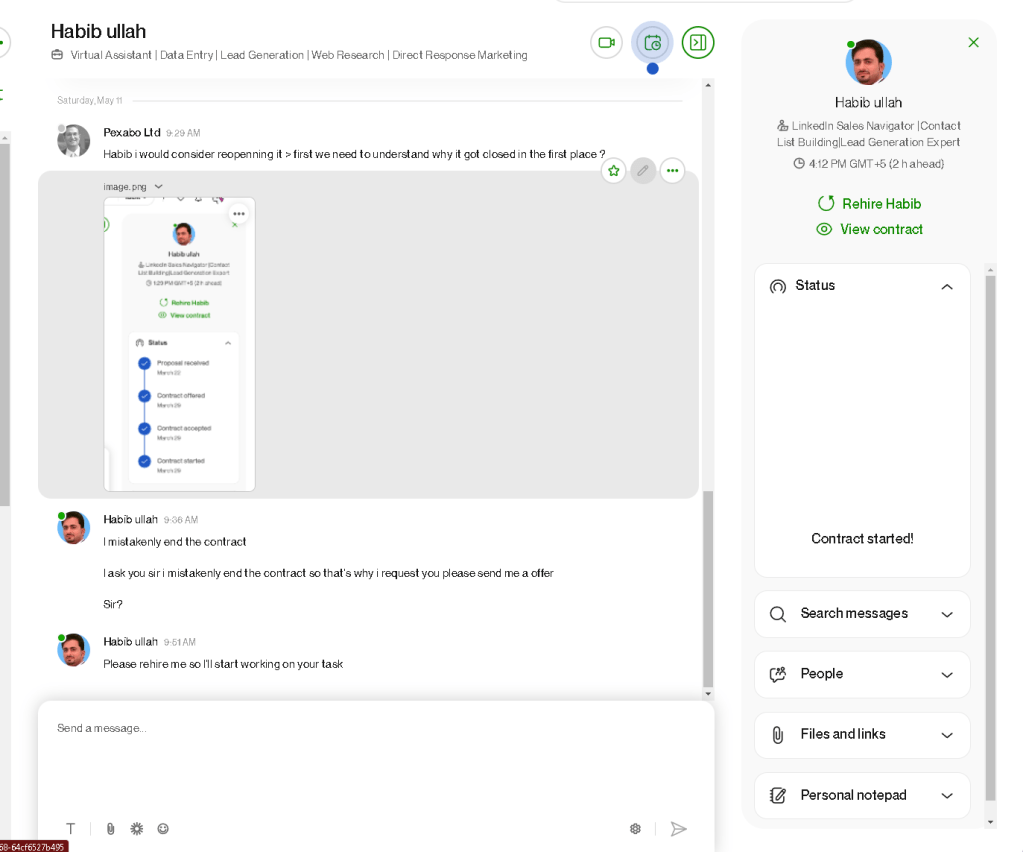Open text formatting T tool

[x=70, y=829]
